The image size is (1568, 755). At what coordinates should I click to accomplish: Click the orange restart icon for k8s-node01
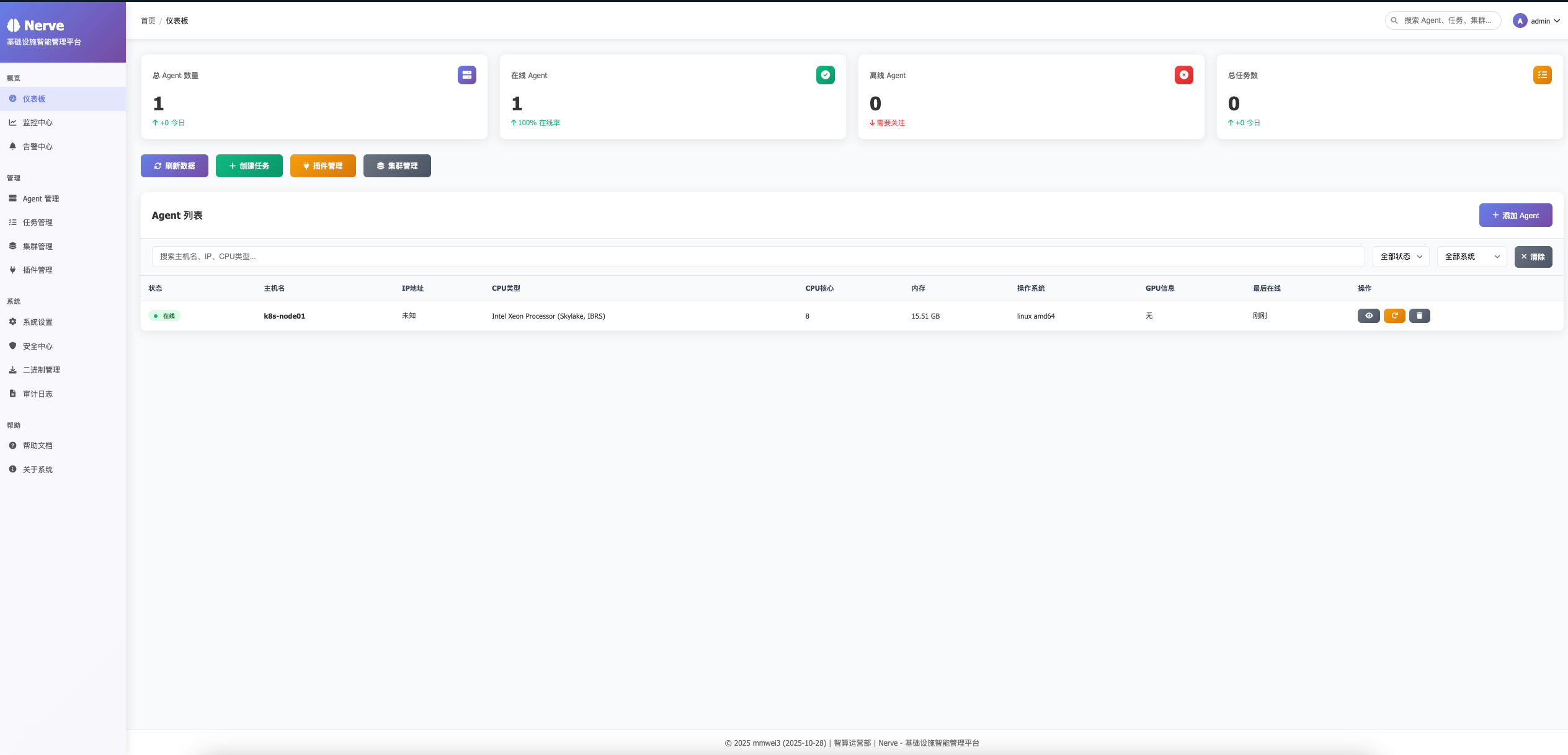1394,316
